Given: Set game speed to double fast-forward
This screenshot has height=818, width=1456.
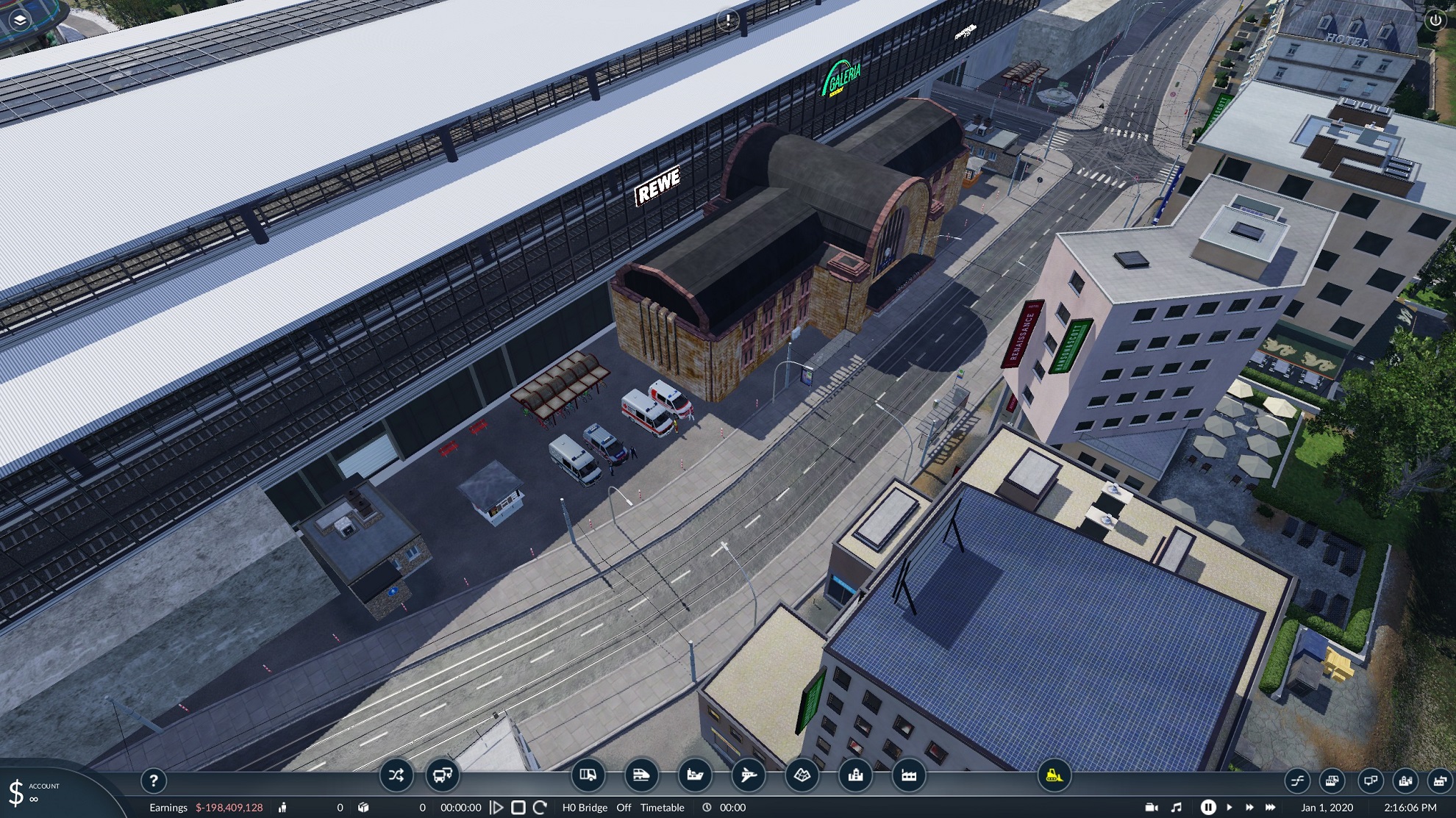Looking at the screenshot, I should point(1249,808).
